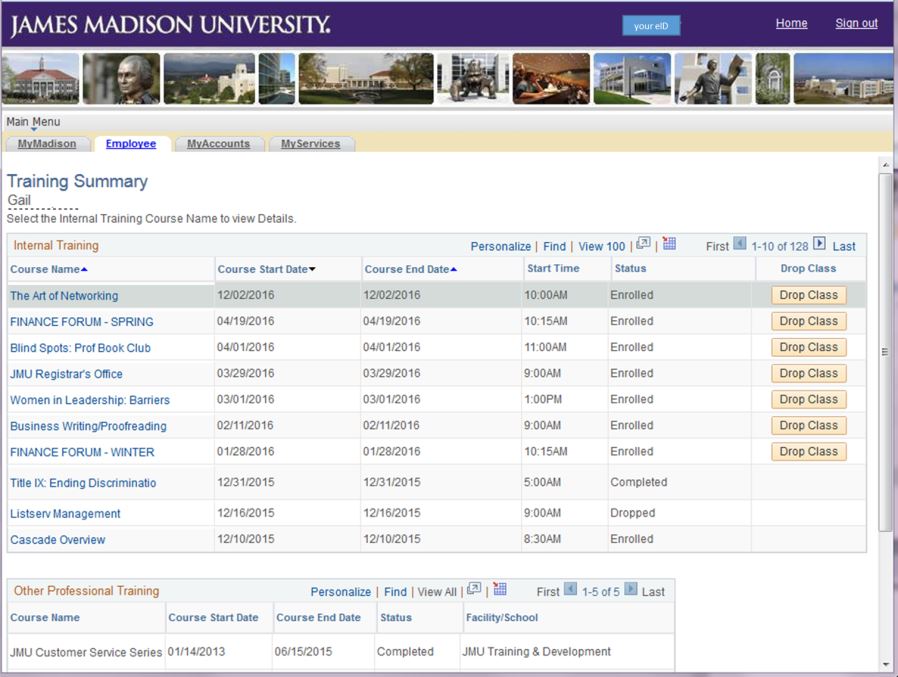The width and height of the screenshot is (898, 677).
Task: Open Blind Spots: Prof Book Club details
Action: click(x=80, y=348)
